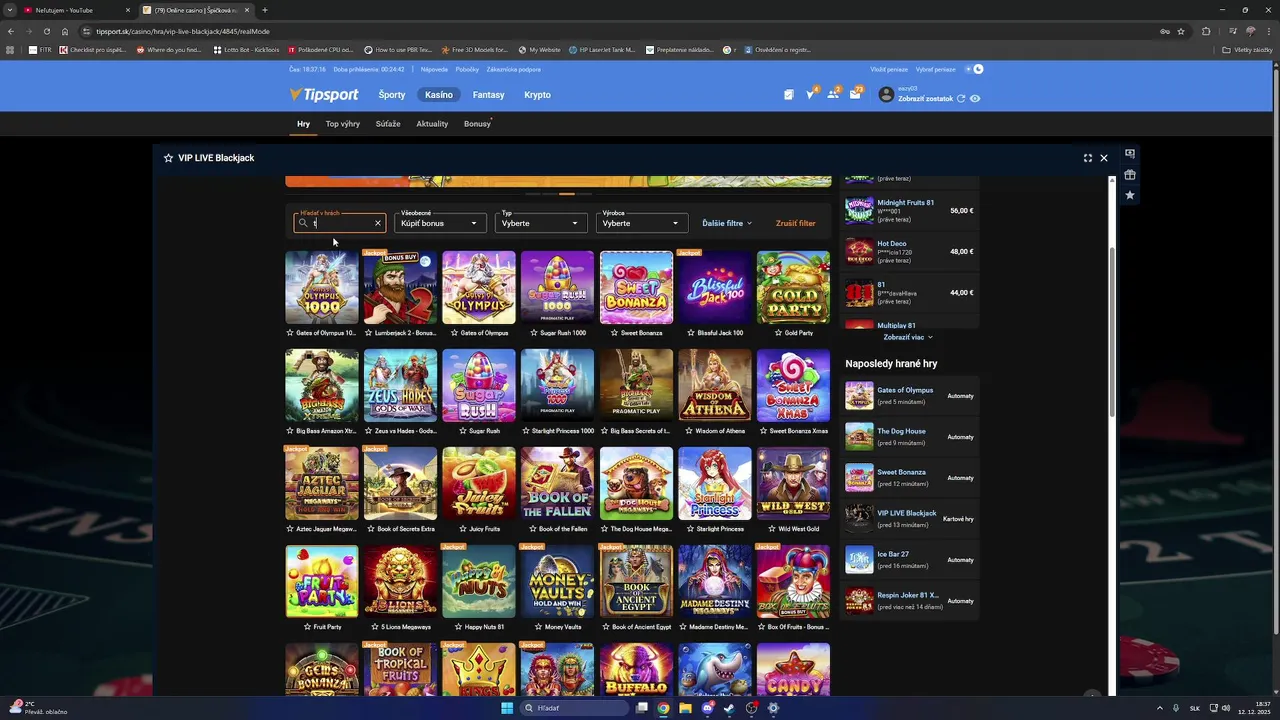Open Krypto in the main navigation
Screen dimensions: 1280x720
pyautogui.click(x=537, y=95)
